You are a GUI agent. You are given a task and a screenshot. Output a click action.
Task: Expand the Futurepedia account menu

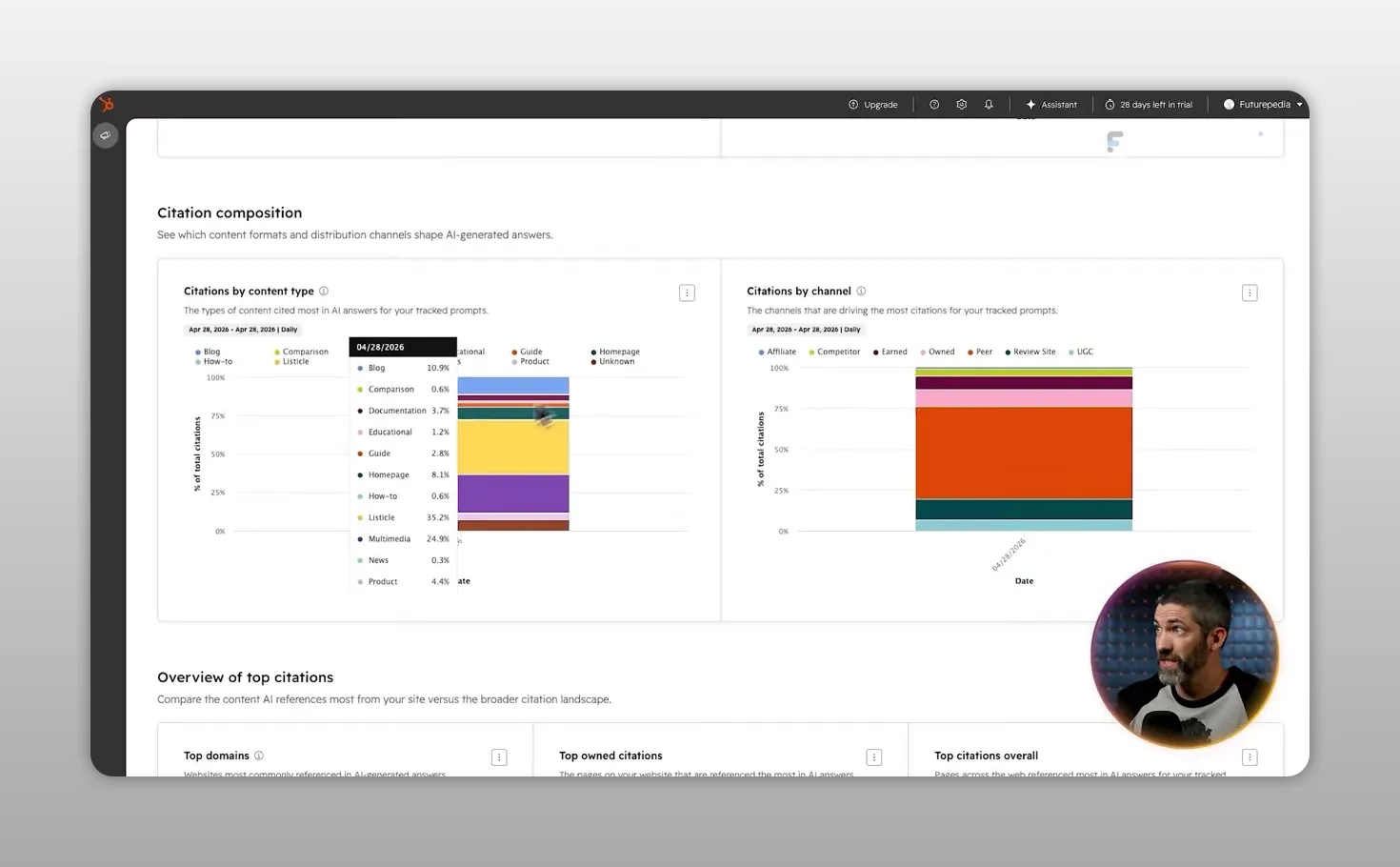pyautogui.click(x=1263, y=105)
